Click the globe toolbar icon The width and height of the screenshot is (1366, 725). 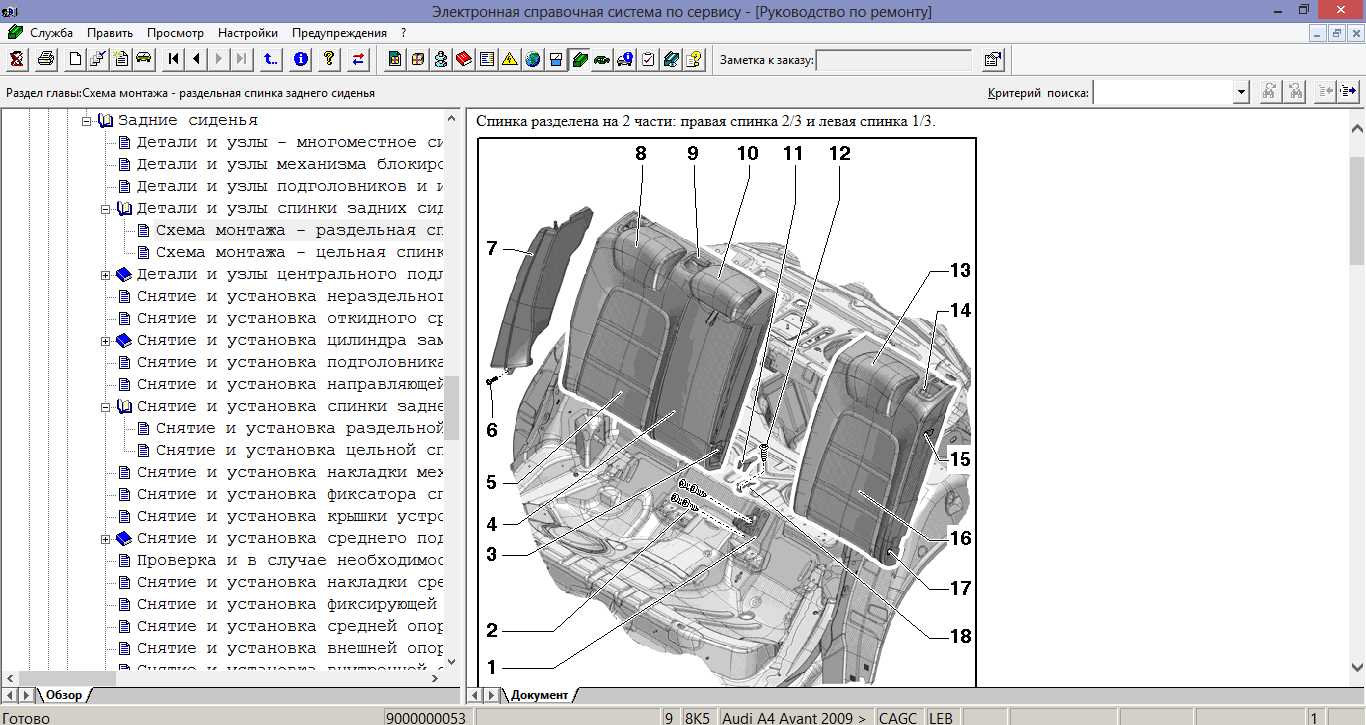[532, 59]
